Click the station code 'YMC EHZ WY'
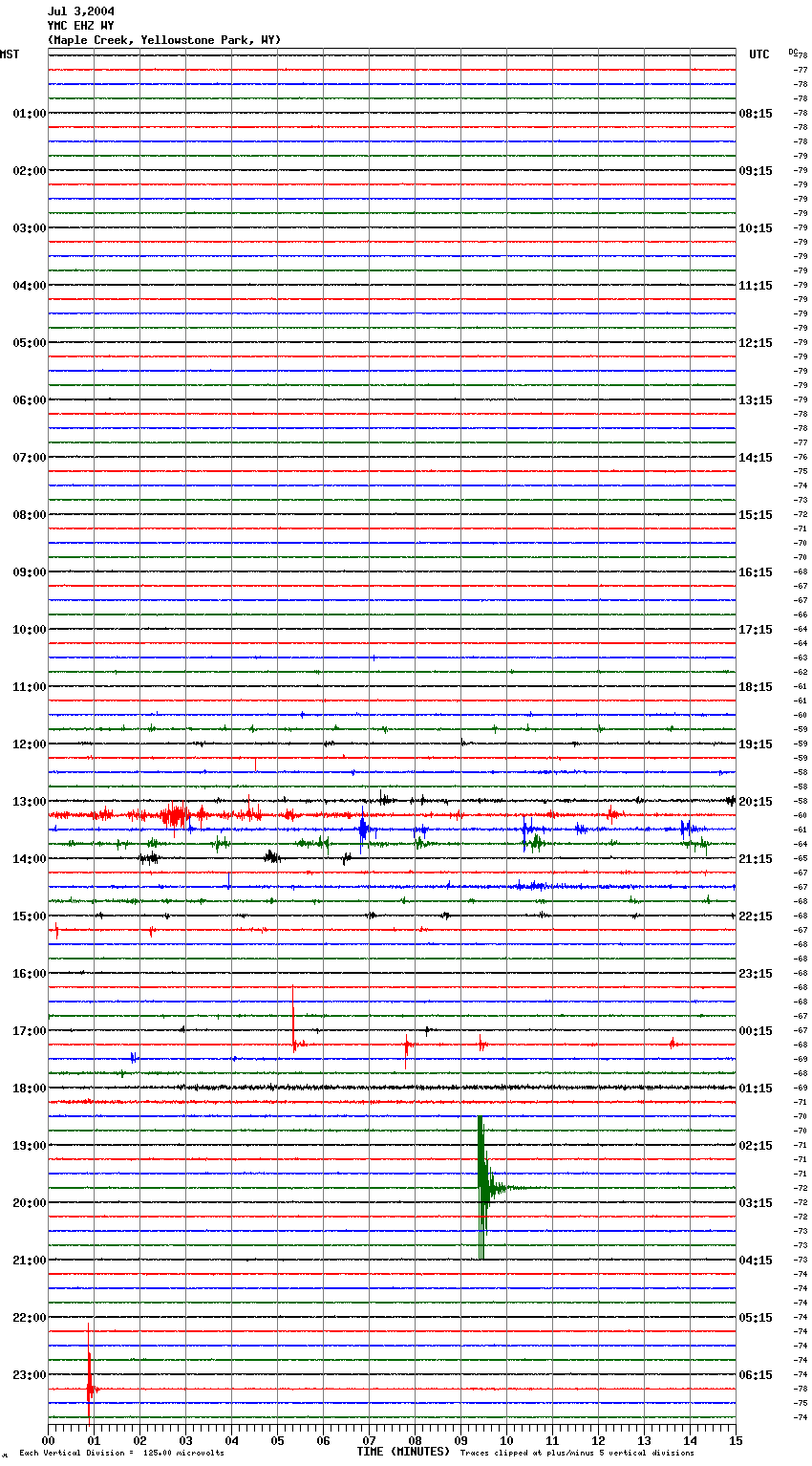The image size is (812, 1466). [x=81, y=26]
